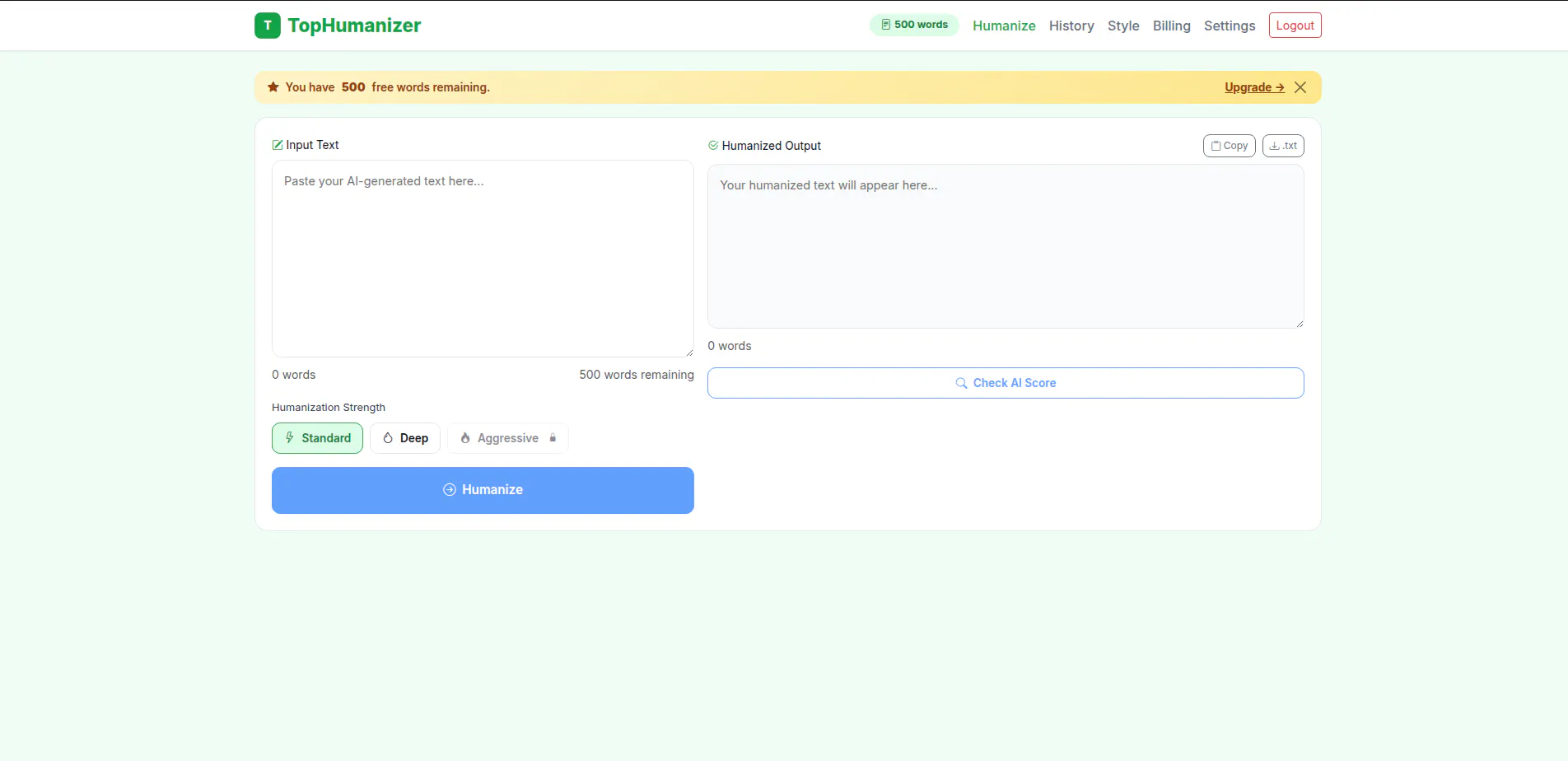Click the input textarea resize handle

(689, 352)
